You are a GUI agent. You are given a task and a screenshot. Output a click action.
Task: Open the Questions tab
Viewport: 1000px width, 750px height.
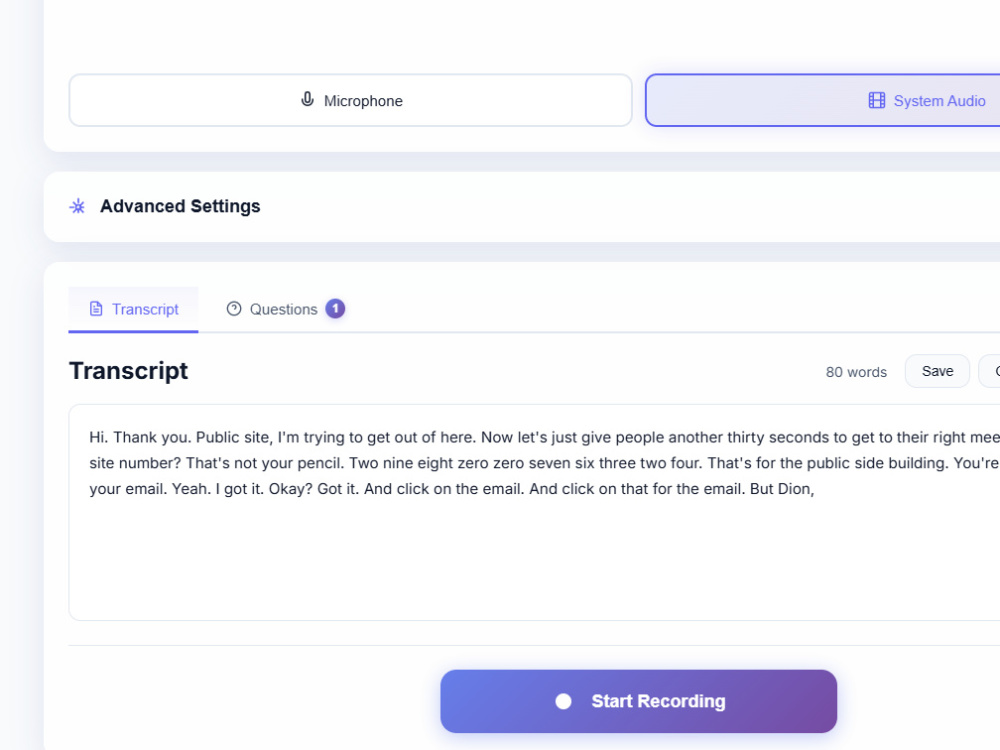(x=285, y=309)
